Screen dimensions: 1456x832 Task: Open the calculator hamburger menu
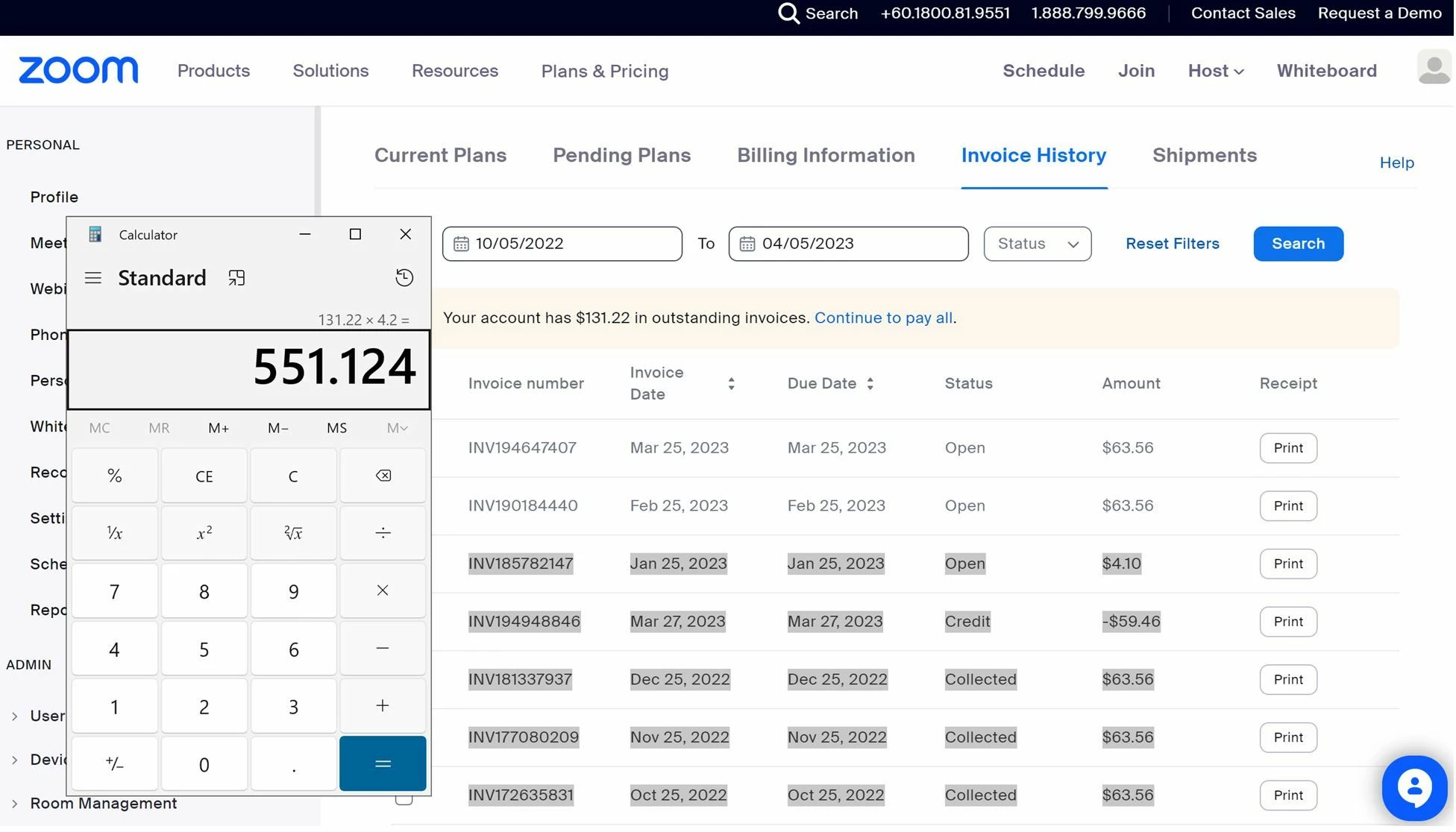click(93, 277)
